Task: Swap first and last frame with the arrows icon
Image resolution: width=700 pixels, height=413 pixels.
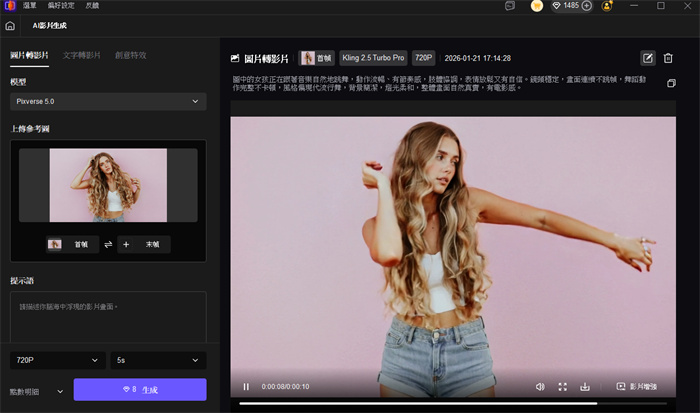Action: [x=108, y=244]
